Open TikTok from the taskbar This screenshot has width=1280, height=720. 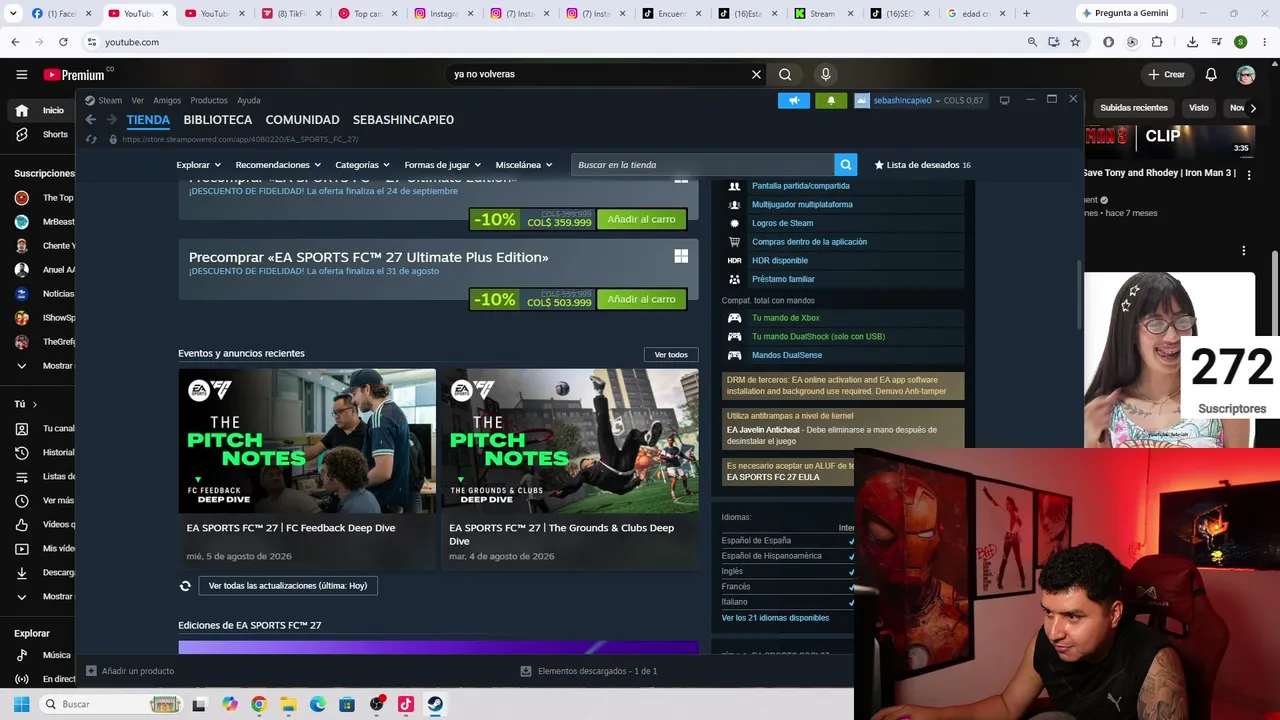(x=406, y=704)
